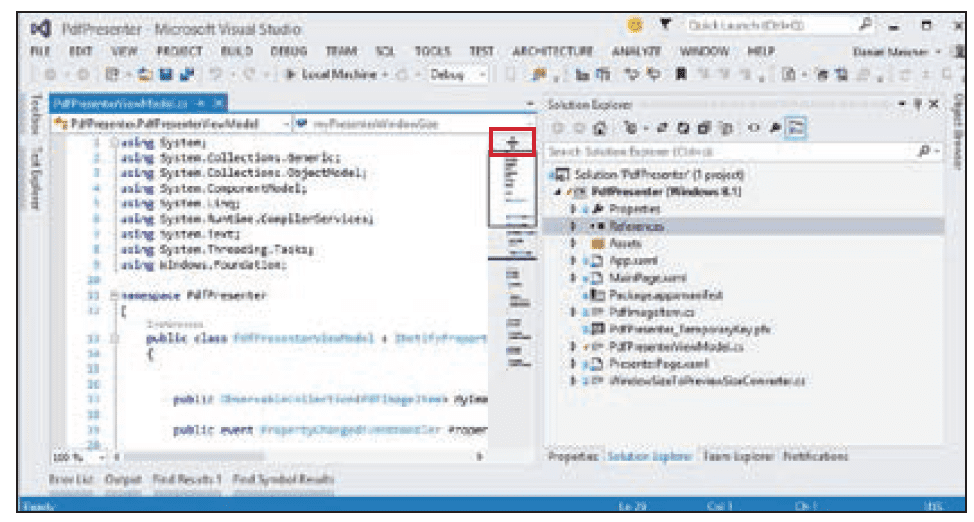Viewport: 974px width, 522px height.
Task: Click the New Project toolbar icon
Action: [x=112, y=75]
